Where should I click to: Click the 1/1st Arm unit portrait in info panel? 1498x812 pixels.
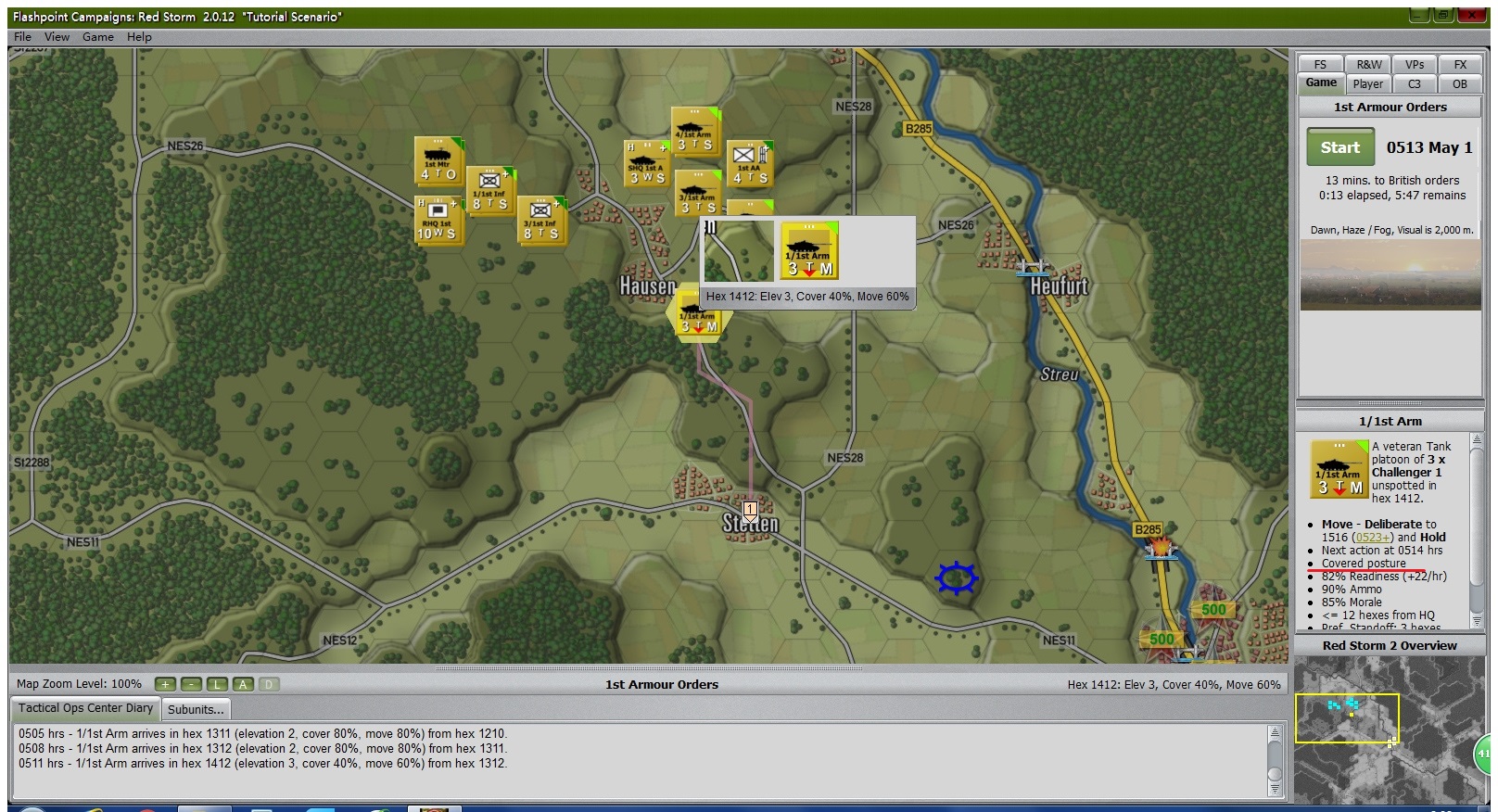pyautogui.click(x=1339, y=470)
